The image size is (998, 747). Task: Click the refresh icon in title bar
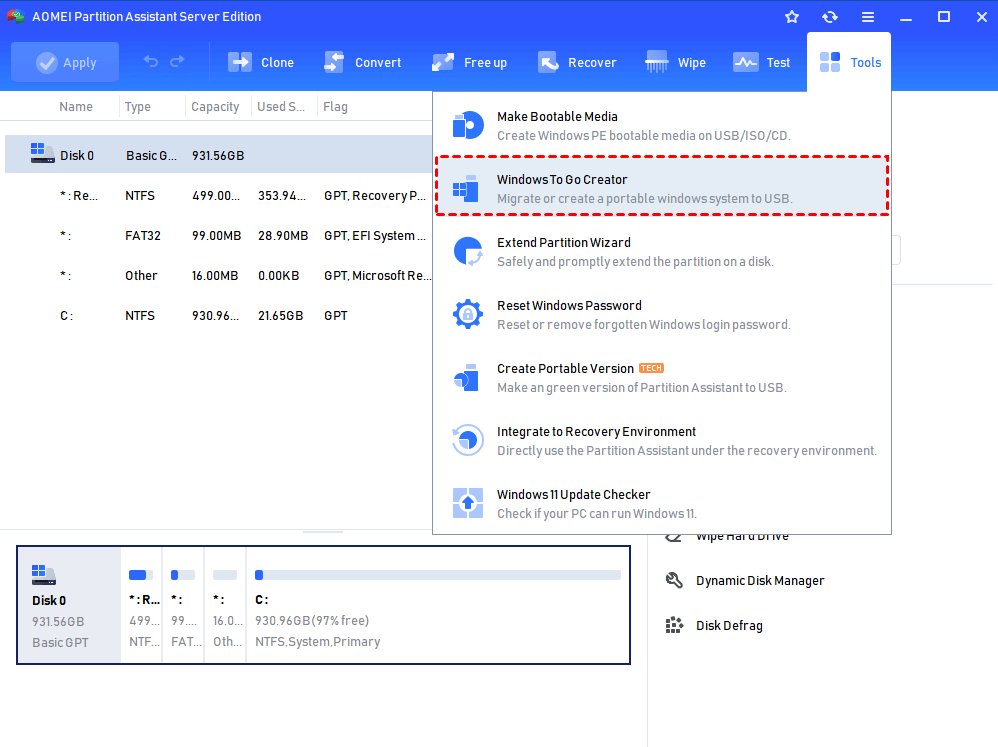point(829,17)
